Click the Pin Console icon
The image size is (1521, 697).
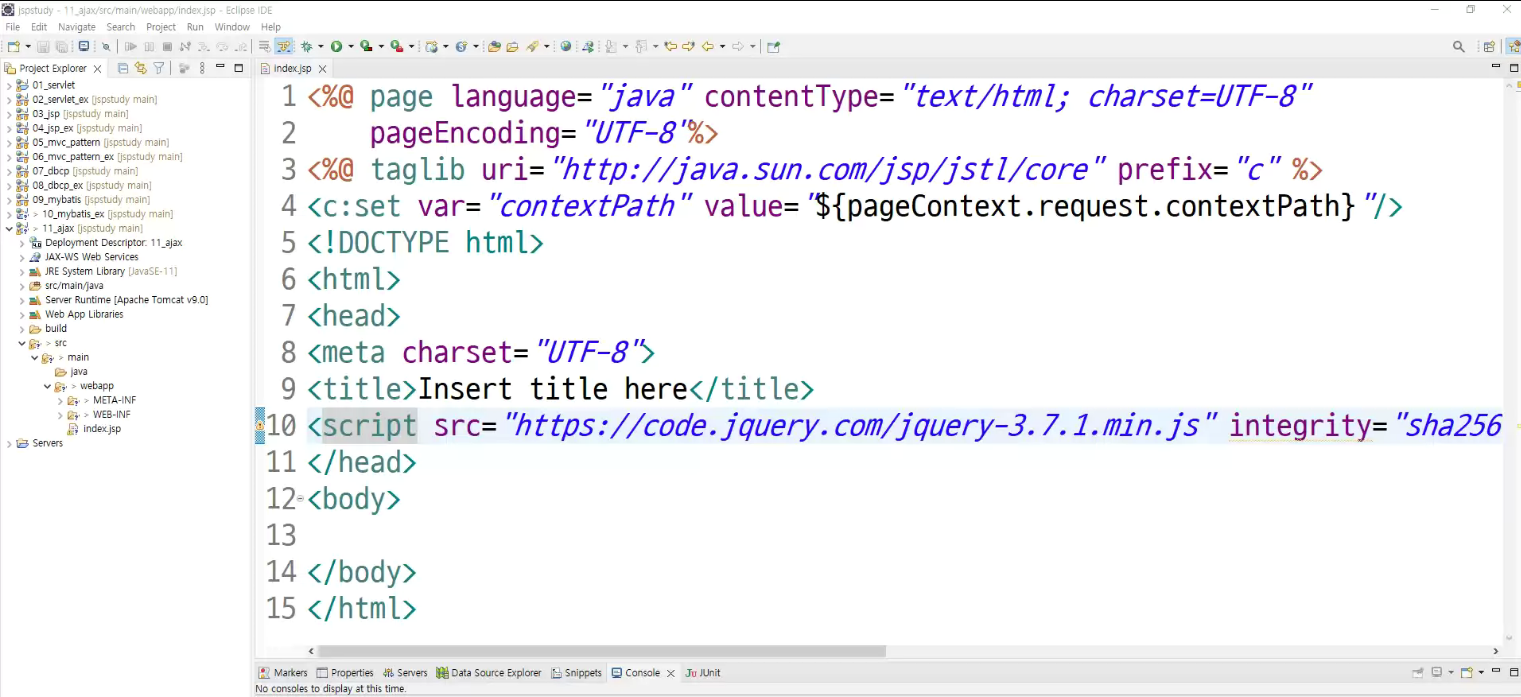[x=1417, y=672]
